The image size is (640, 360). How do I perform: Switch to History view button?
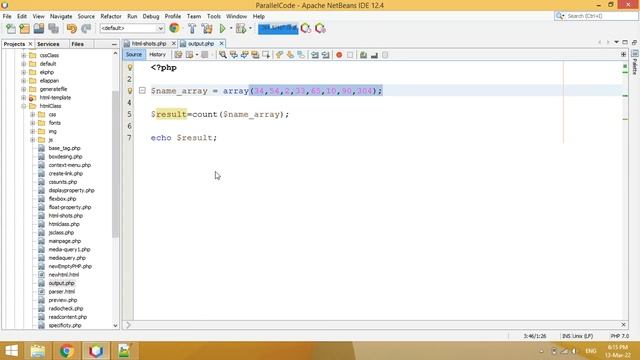157,55
